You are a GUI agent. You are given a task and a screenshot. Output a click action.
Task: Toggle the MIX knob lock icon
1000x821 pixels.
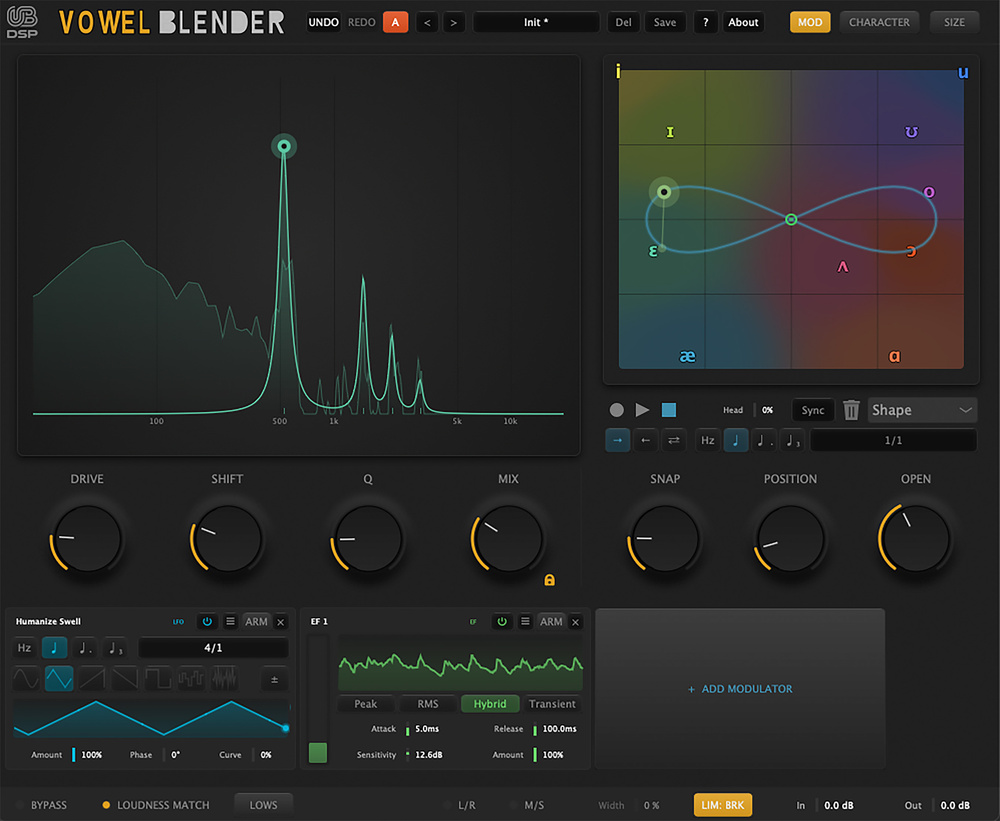pyautogui.click(x=549, y=580)
